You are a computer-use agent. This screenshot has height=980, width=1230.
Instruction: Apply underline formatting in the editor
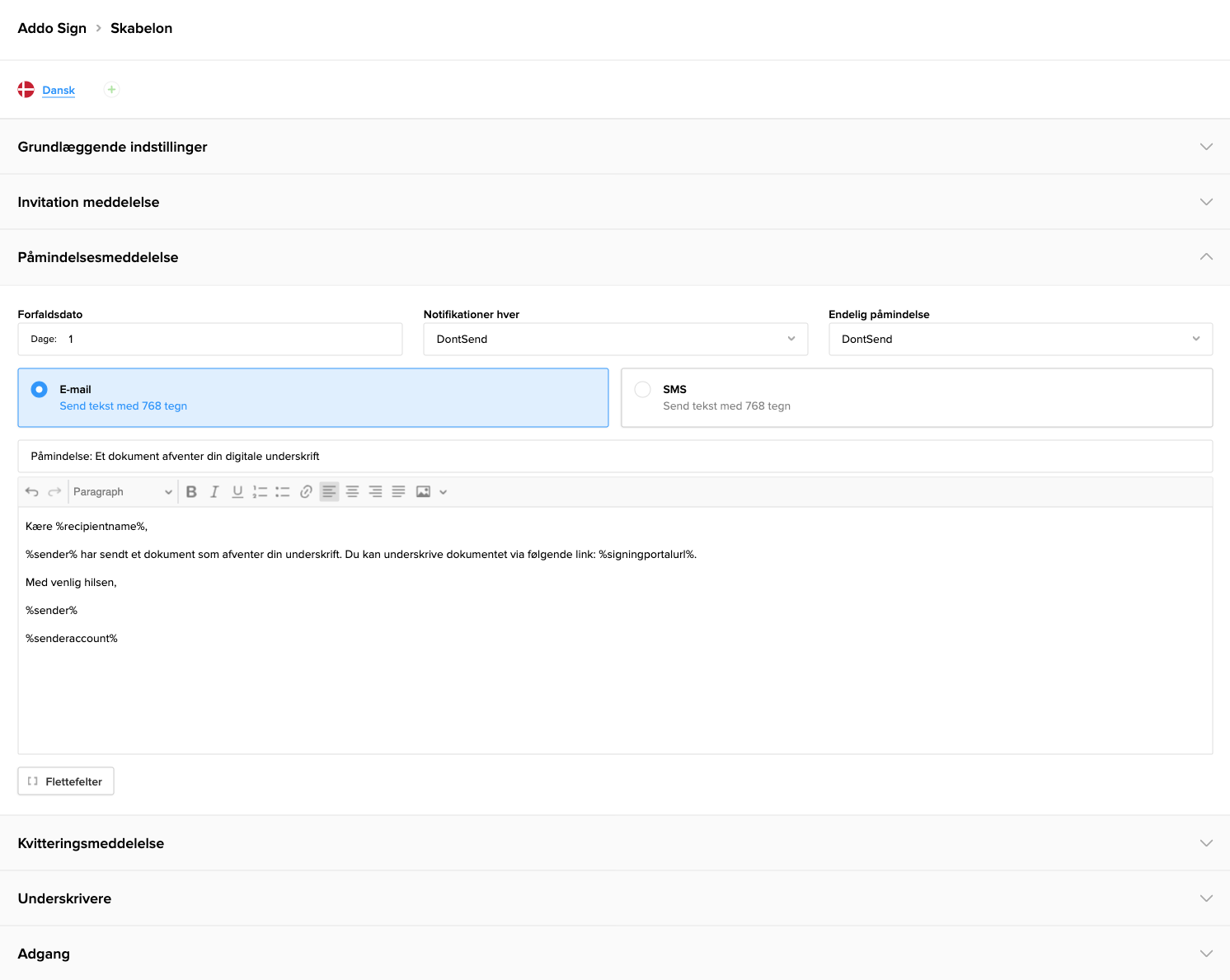[237, 491]
